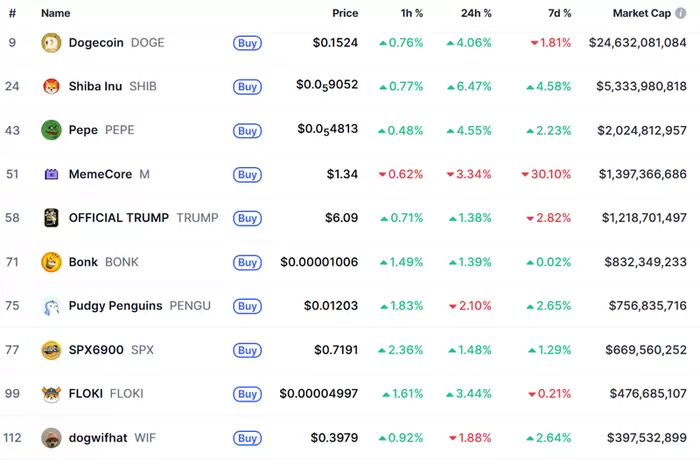Click the Bonk dog icon
Image resolution: width=700 pixels, height=460 pixels.
coord(51,262)
